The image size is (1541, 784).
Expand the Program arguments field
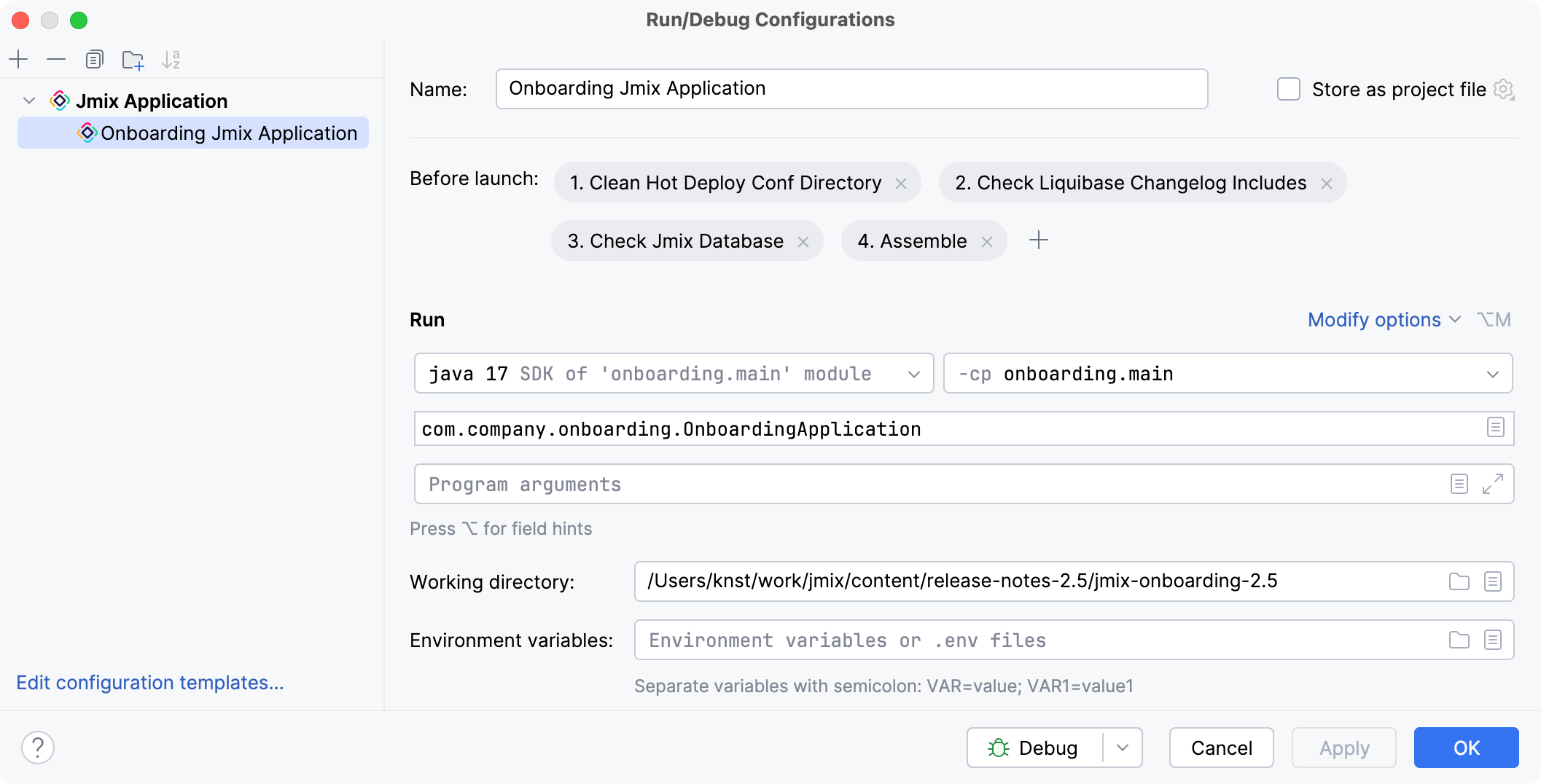(1493, 484)
